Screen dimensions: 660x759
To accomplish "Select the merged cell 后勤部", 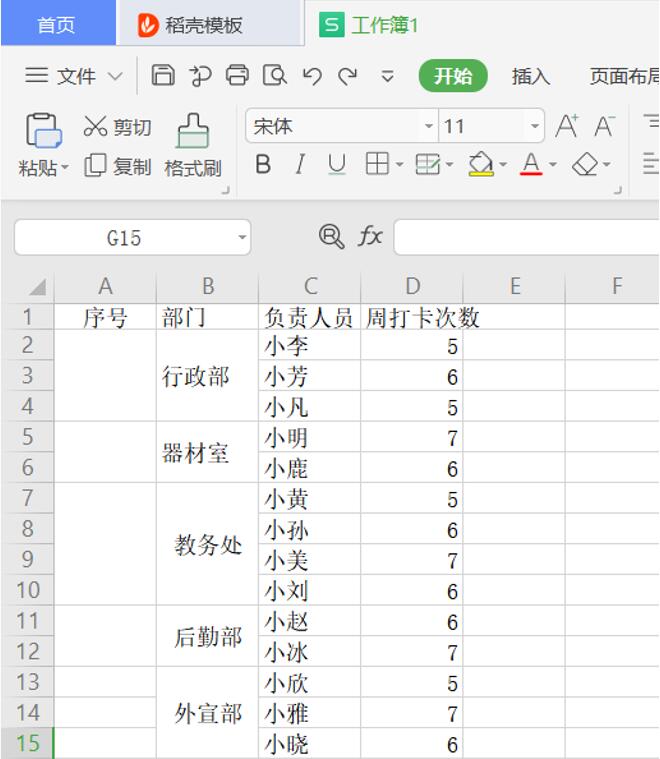I will pyautogui.click(x=207, y=636).
